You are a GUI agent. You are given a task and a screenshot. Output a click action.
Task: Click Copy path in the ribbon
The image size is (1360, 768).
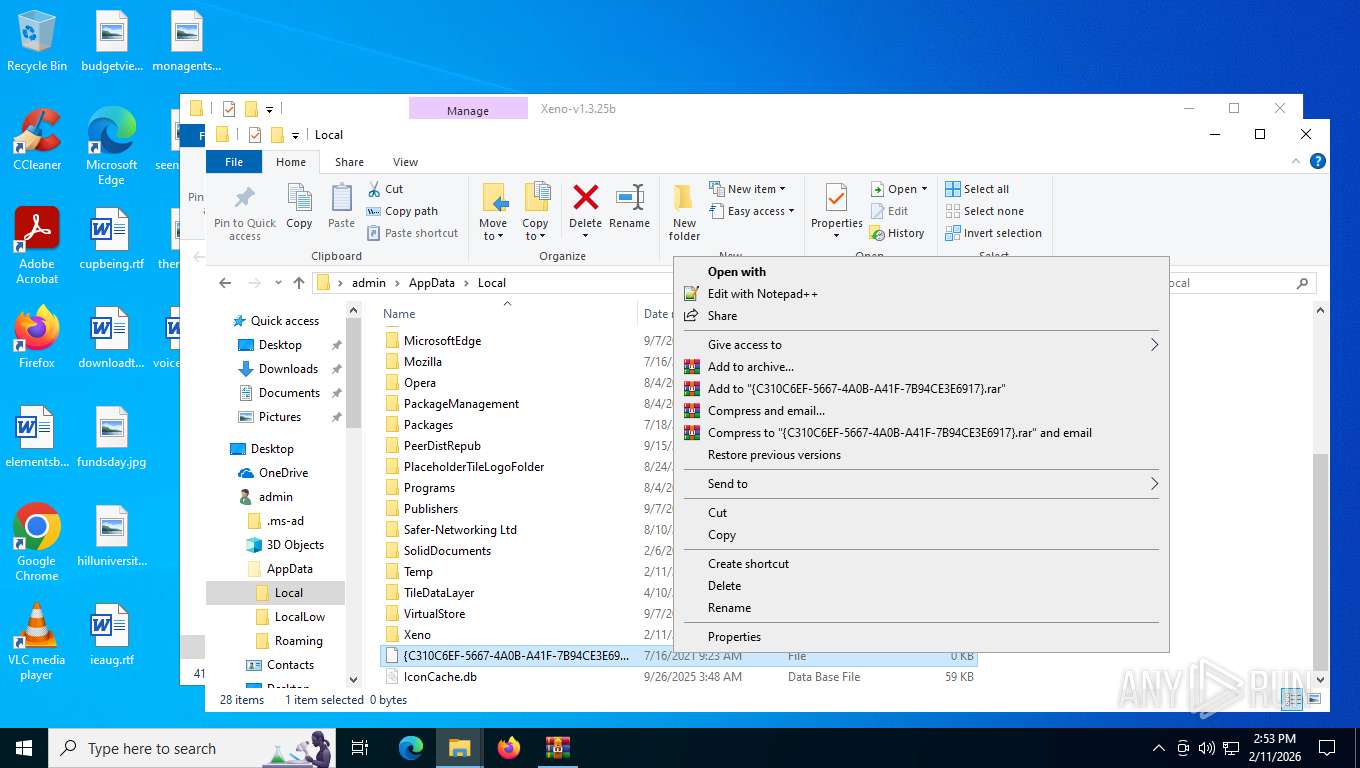pyautogui.click(x=402, y=211)
